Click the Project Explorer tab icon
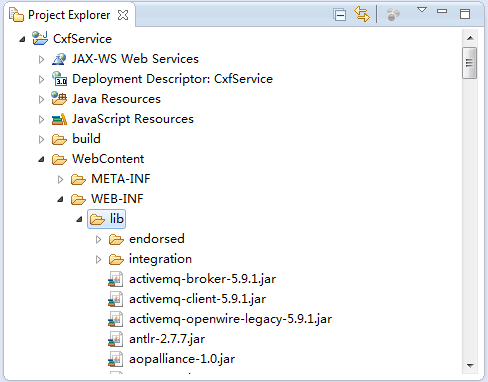 click(16, 15)
